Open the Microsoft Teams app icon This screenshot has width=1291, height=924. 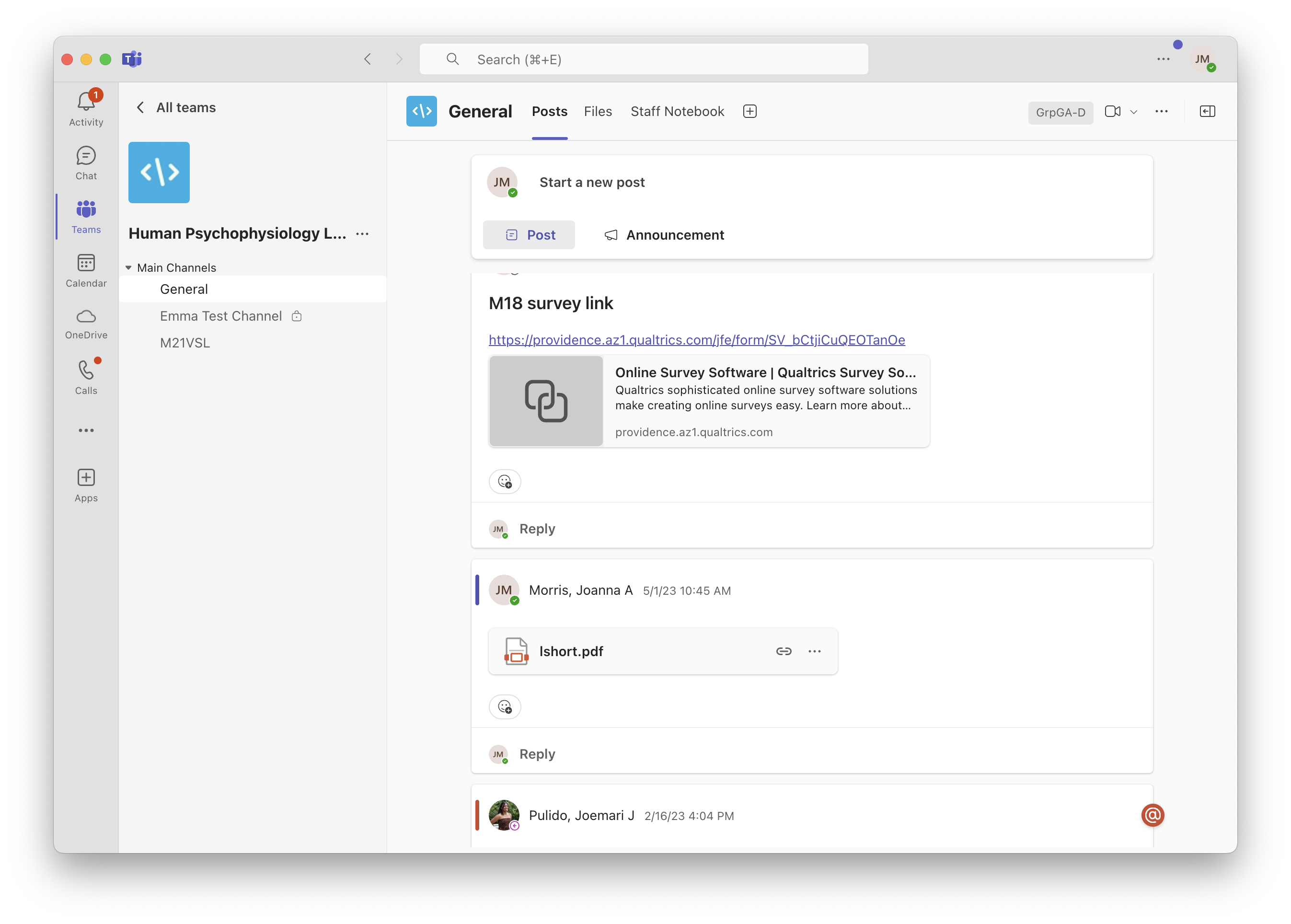click(x=131, y=59)
